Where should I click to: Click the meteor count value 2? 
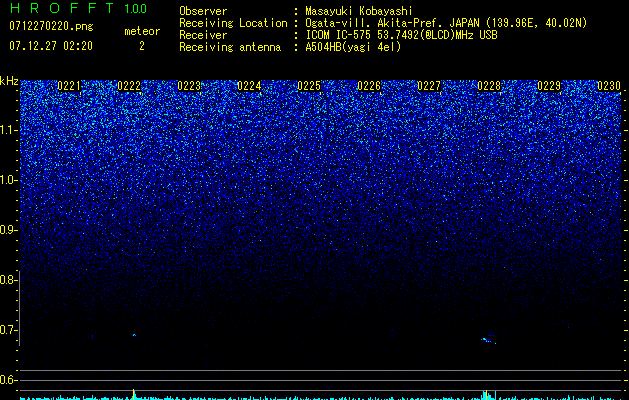coord(142,46)
